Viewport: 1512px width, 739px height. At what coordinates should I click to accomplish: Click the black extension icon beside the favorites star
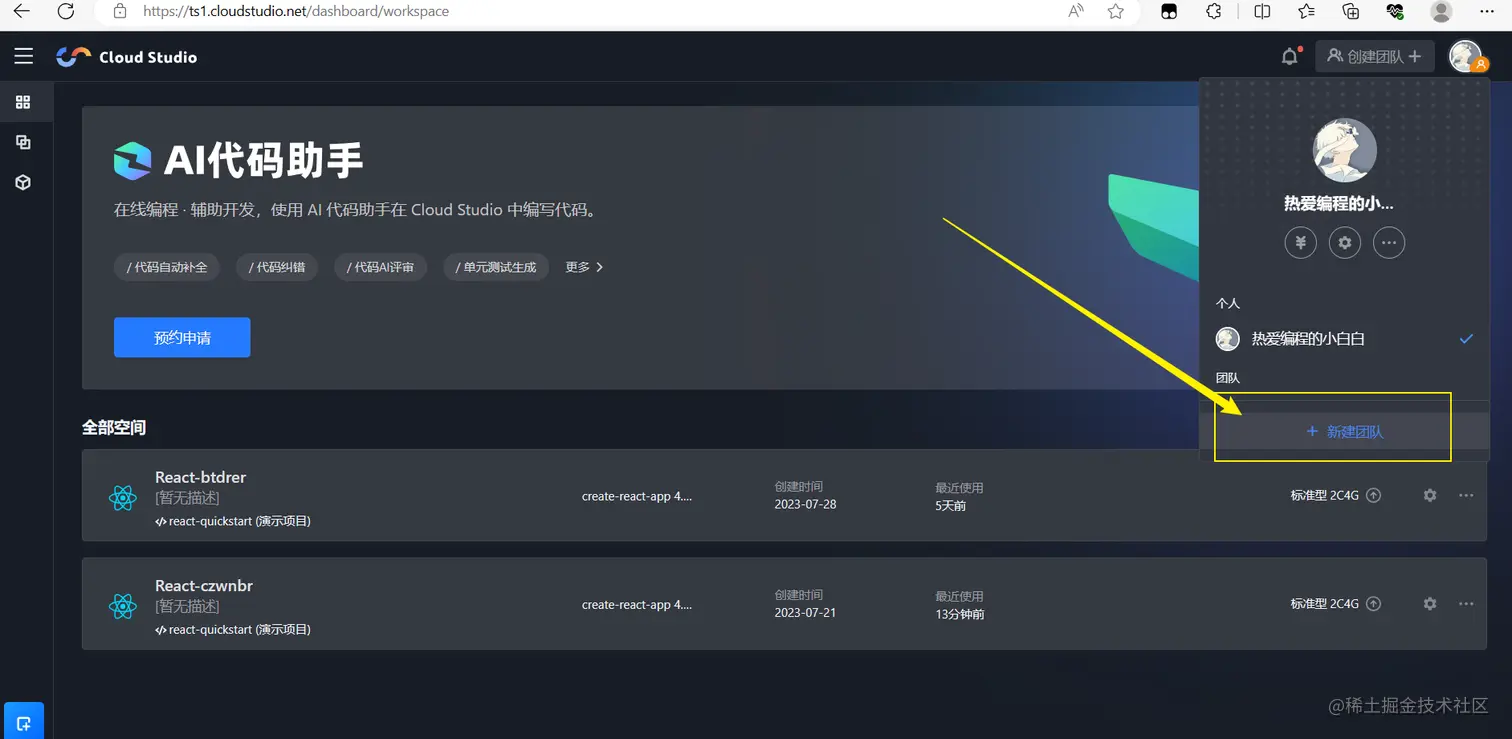(x=1169, y=12)
